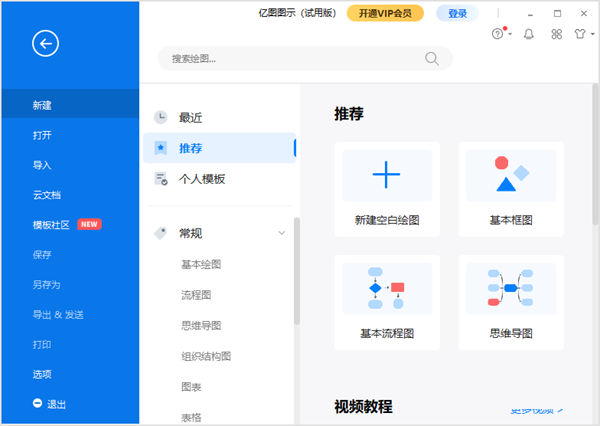Maximize the 亿图图示 window
The width and height of the screenshot is (600, 426).
(x=557, y=14)
